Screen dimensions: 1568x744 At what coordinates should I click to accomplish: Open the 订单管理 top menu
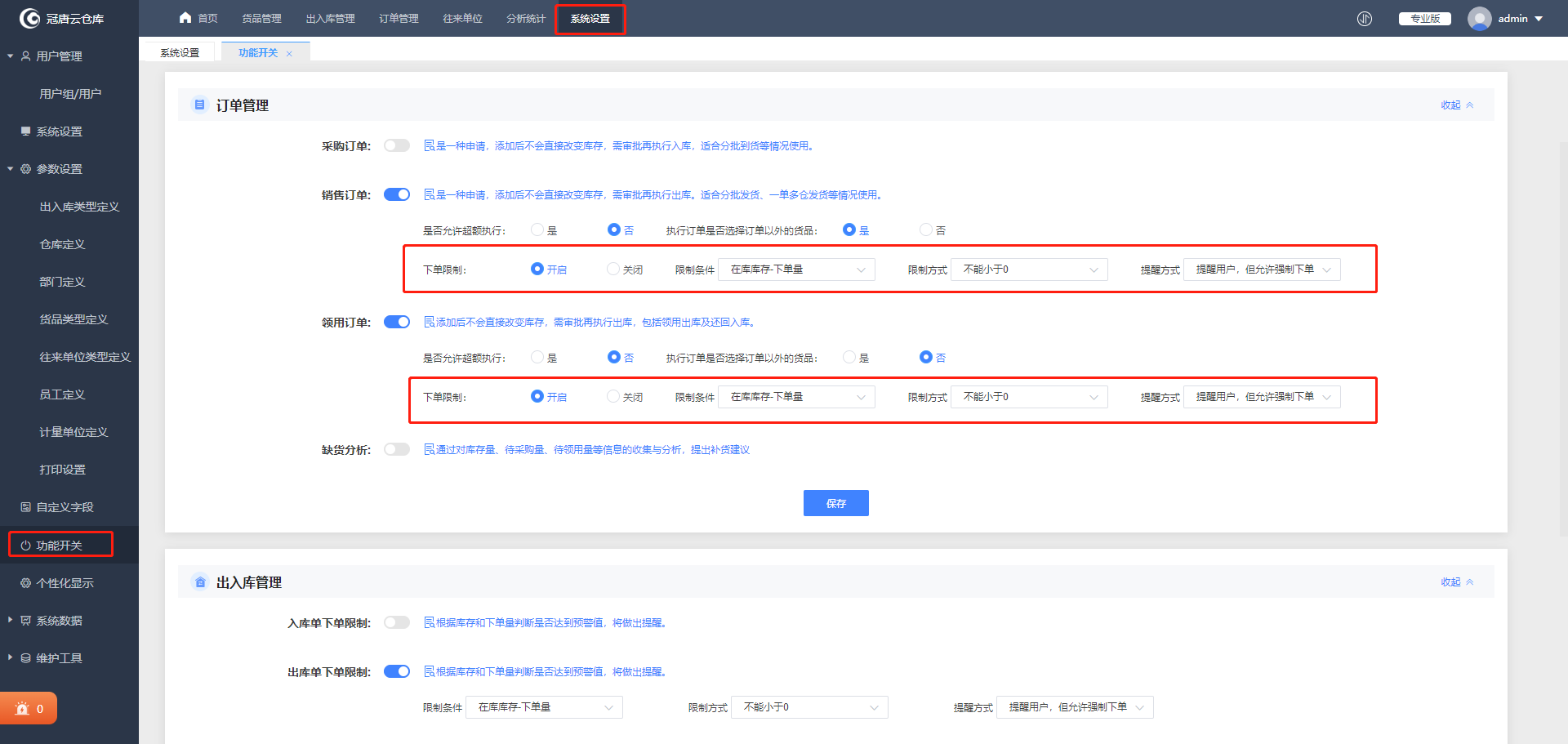coord(399,19)
